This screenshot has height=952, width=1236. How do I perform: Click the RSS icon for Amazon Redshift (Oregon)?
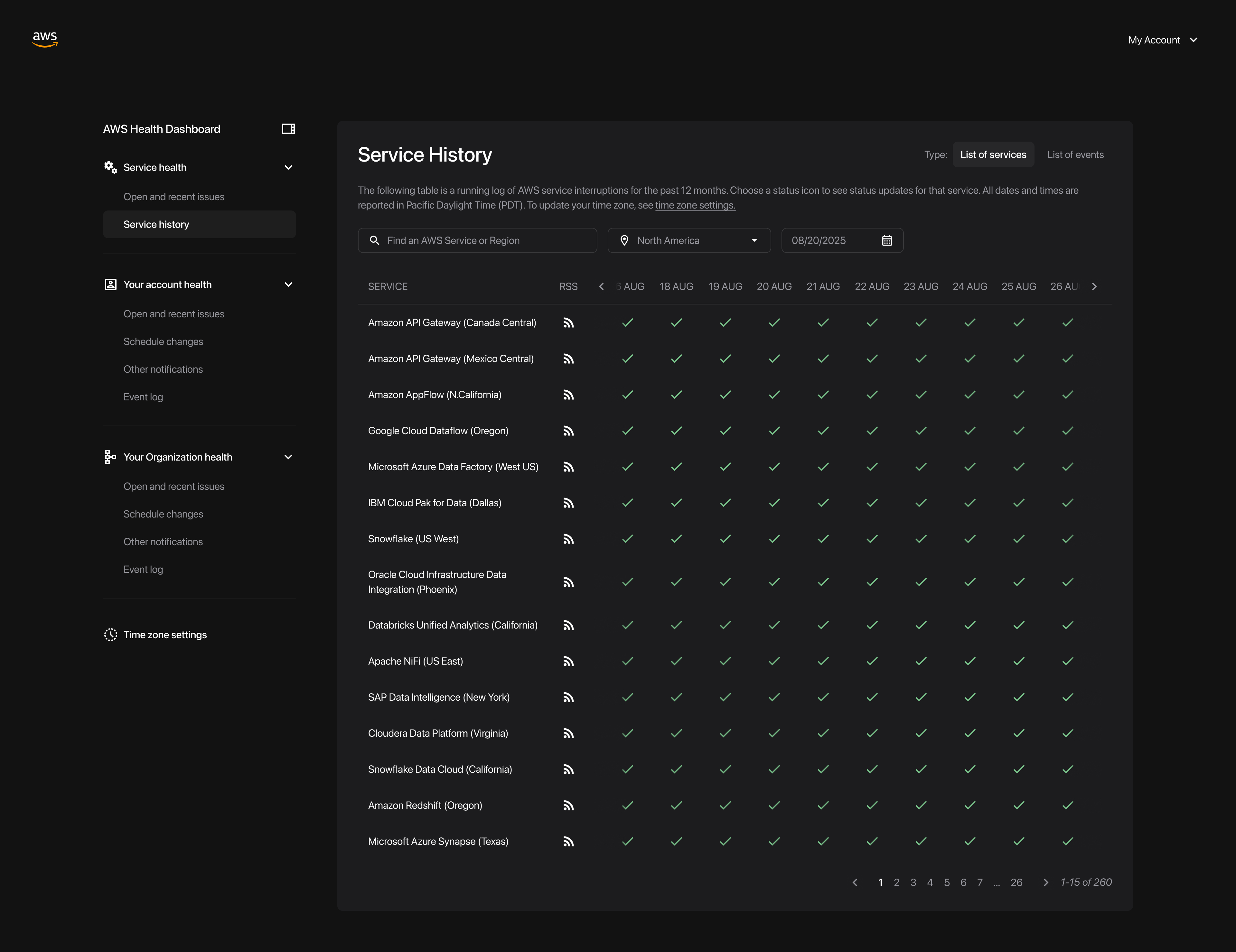click(569, 806)
